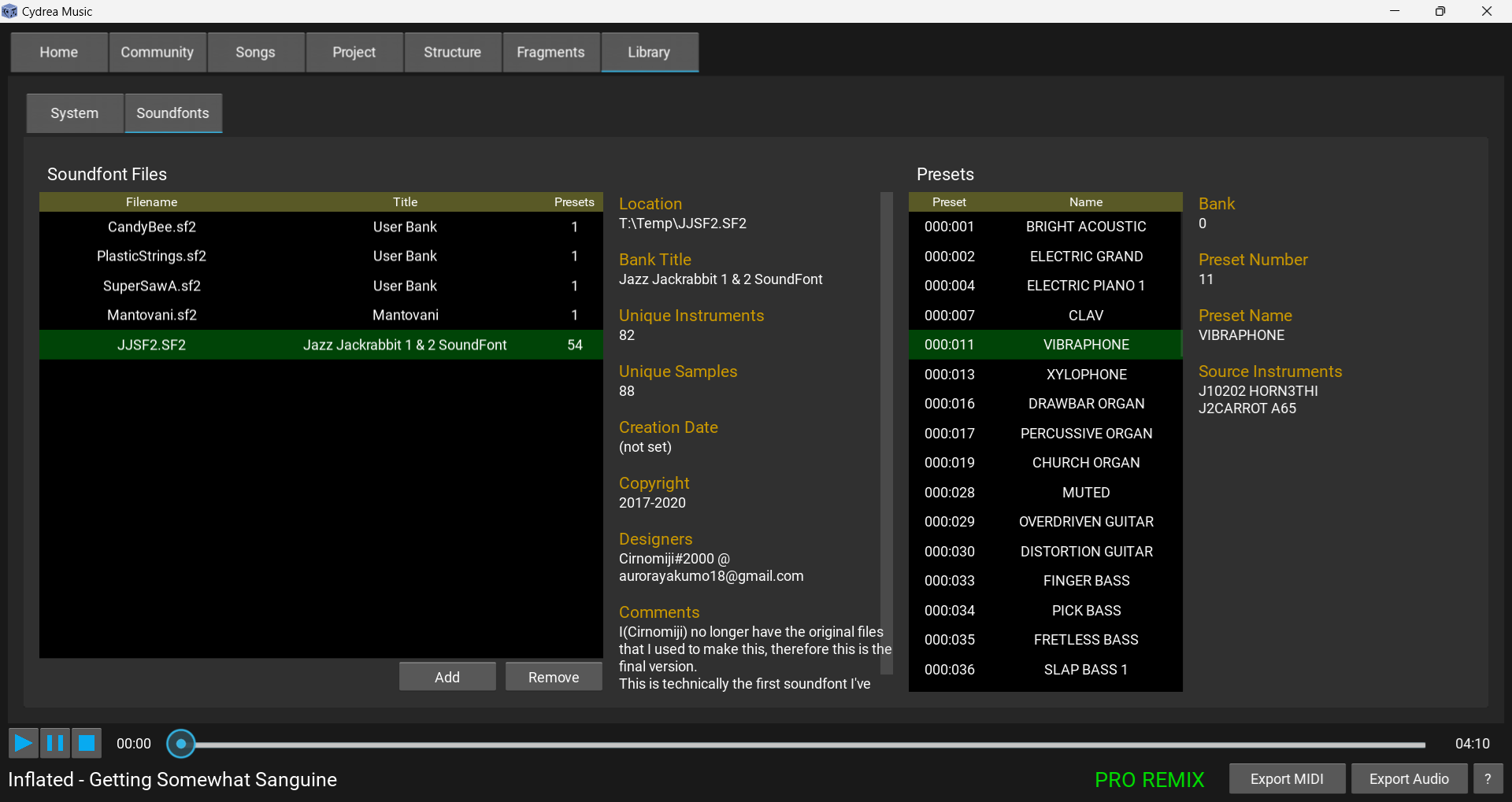Select the DRAWBAR ORGAN preset
1512x802 pixels.
coord(1045,404)
